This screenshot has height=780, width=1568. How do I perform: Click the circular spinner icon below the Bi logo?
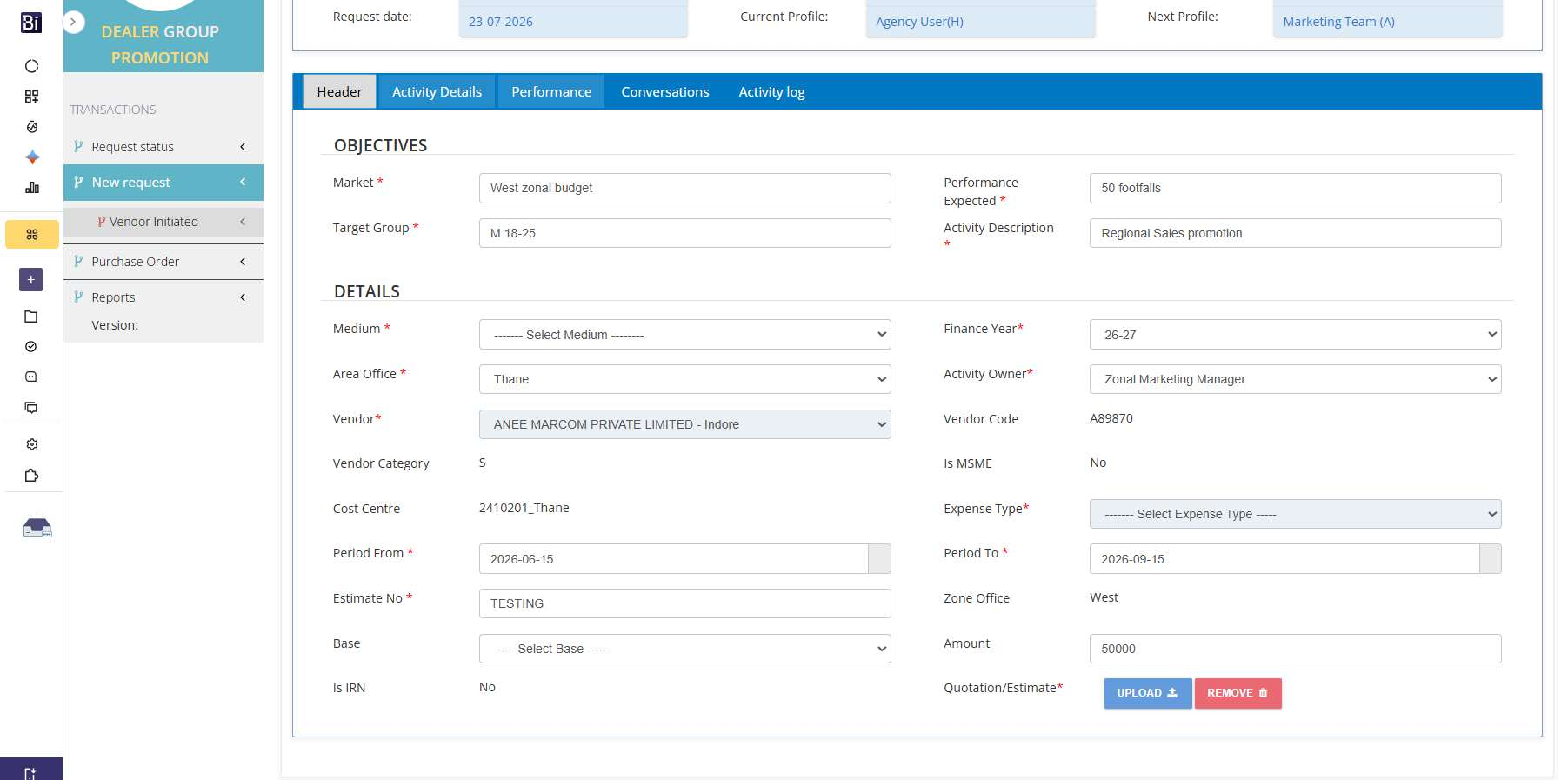[32, 66]
